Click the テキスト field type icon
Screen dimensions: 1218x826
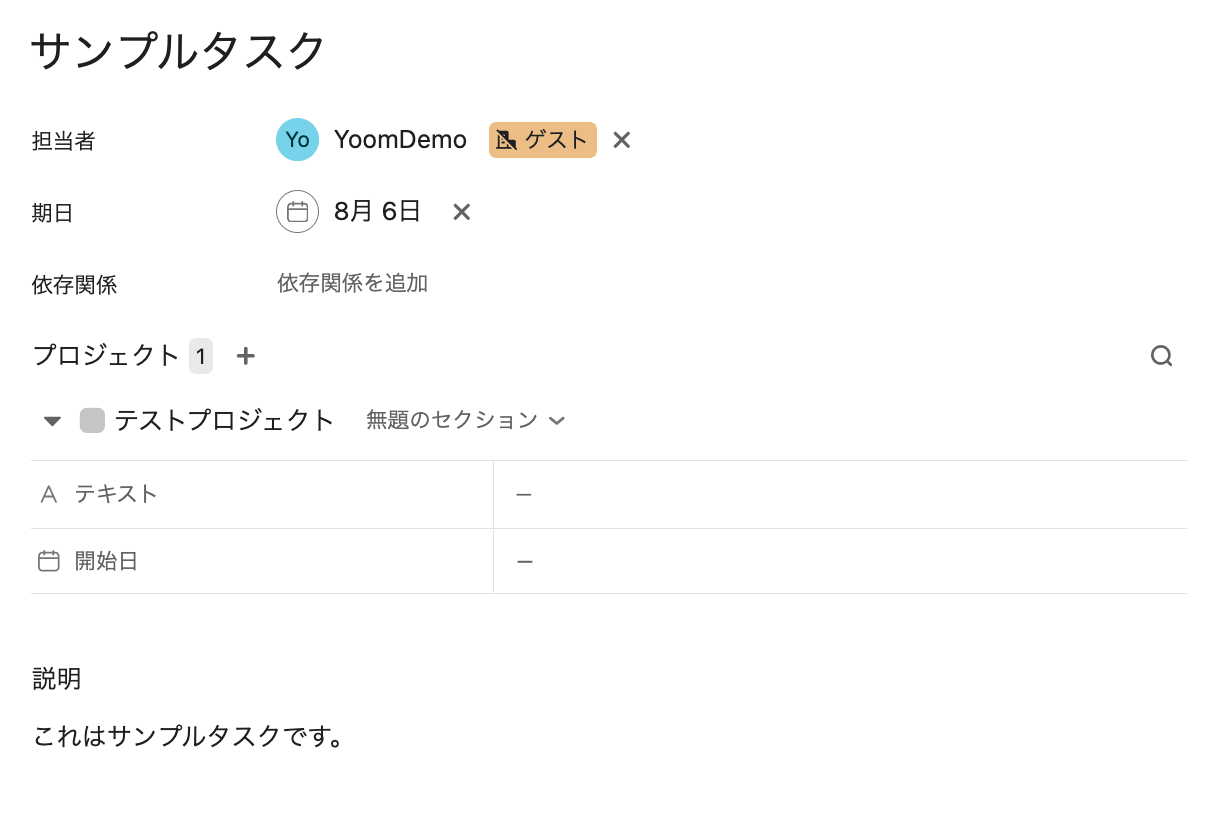pos(49,494)
